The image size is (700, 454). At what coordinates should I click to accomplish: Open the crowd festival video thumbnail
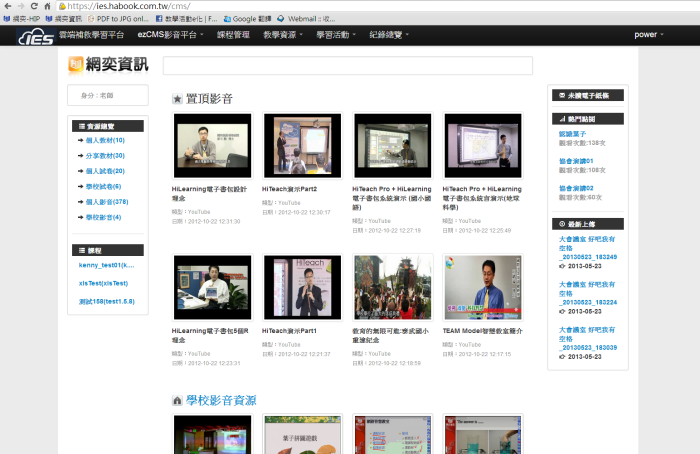coord(393,287)
